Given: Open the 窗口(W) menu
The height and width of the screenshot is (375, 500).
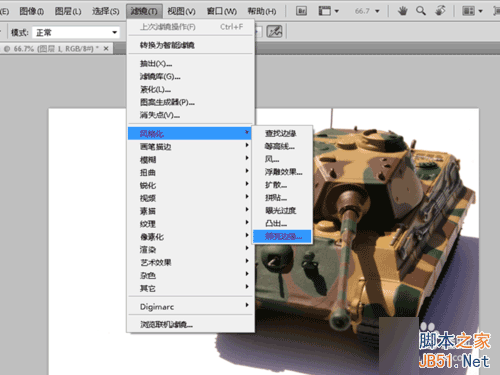Looking at the screenshot, I should [222, 11].
